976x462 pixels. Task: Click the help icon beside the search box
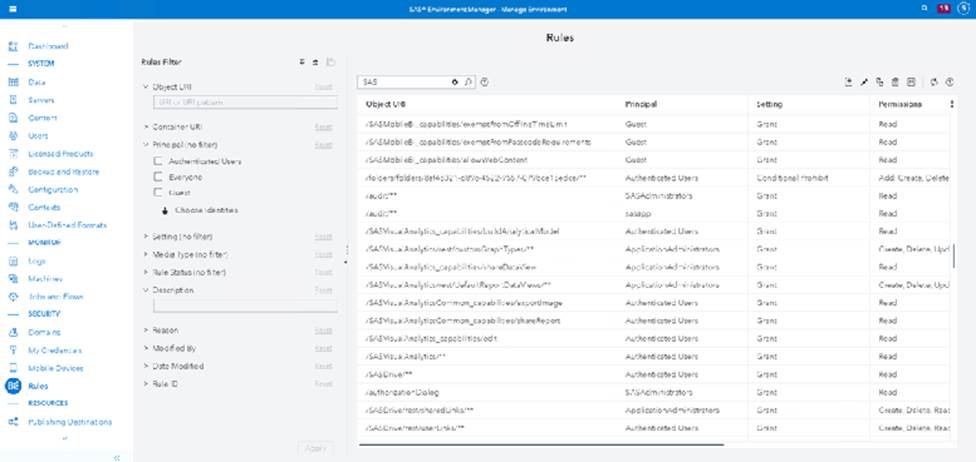(x=485, y=82)
